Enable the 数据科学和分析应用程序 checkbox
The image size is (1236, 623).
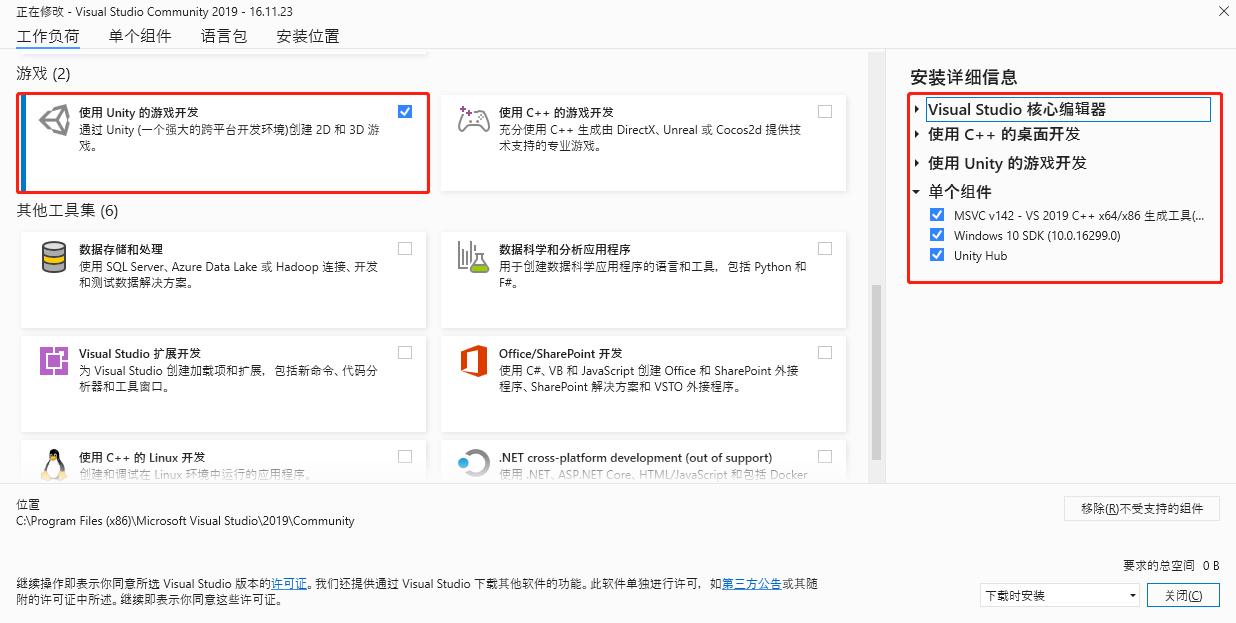click(x=825, y=248)
